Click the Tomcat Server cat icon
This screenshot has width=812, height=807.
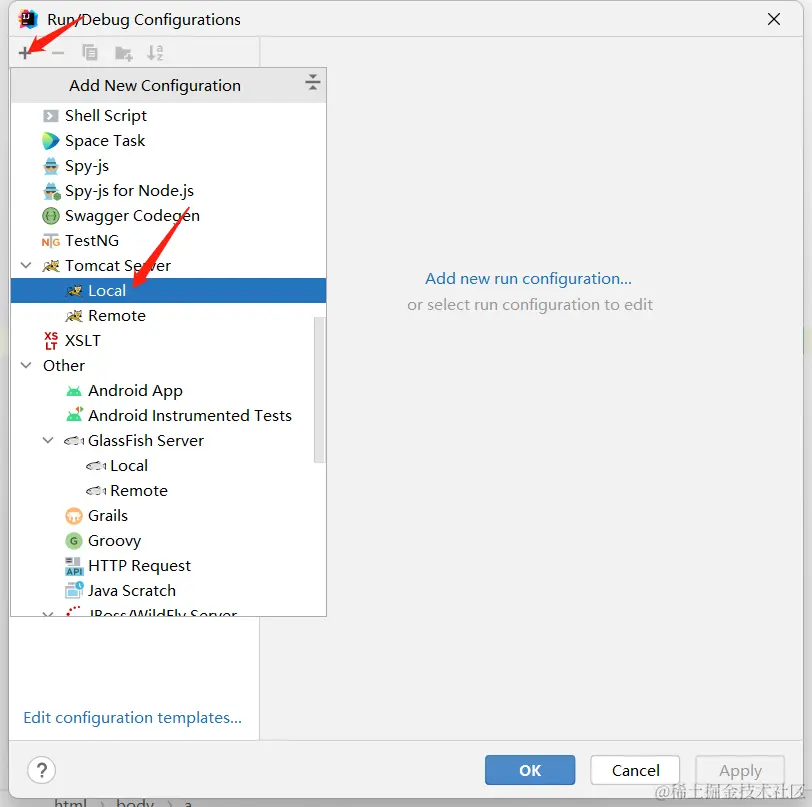pos(51,266)
